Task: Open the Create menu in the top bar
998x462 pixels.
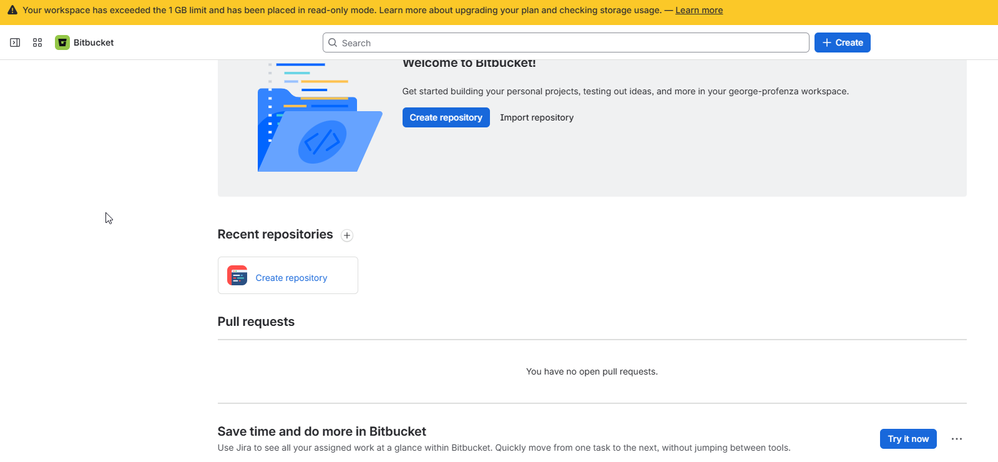Action: (842, 43)
